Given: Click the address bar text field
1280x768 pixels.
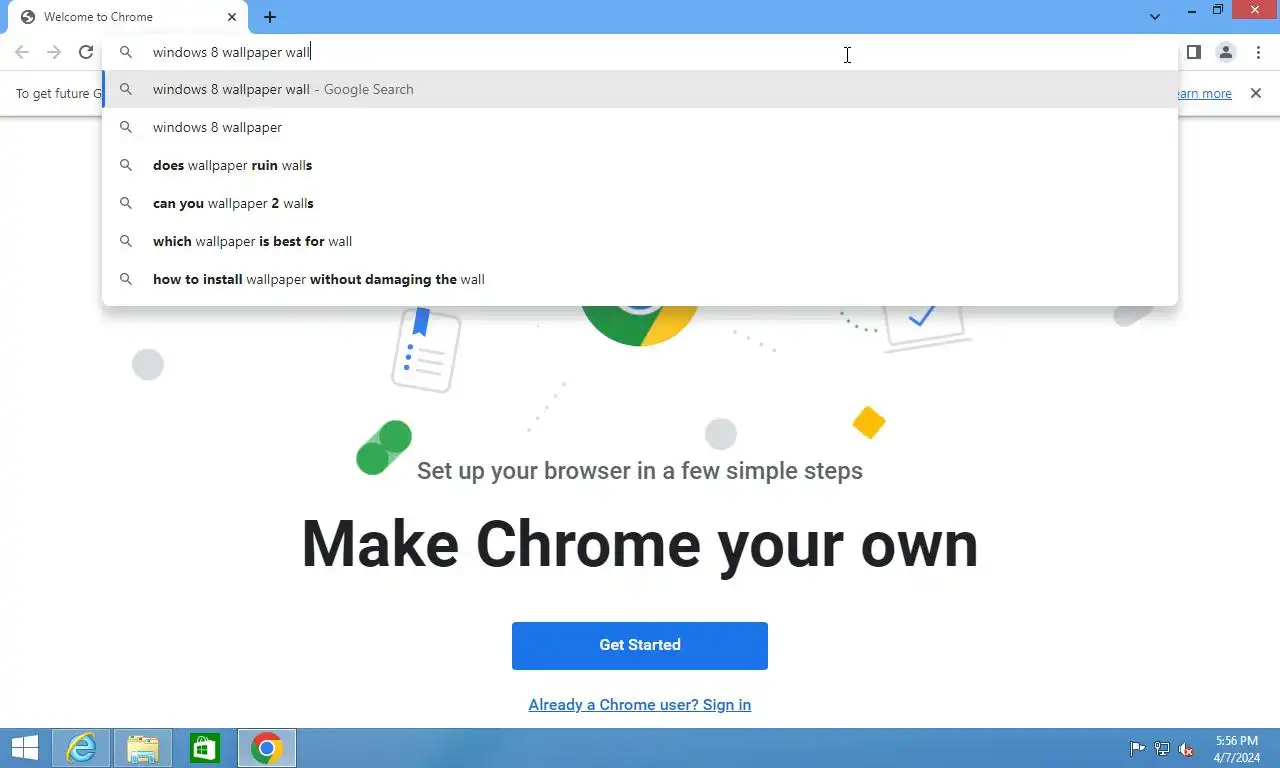Looking at the screenshot, I should (x=640, y=52).
